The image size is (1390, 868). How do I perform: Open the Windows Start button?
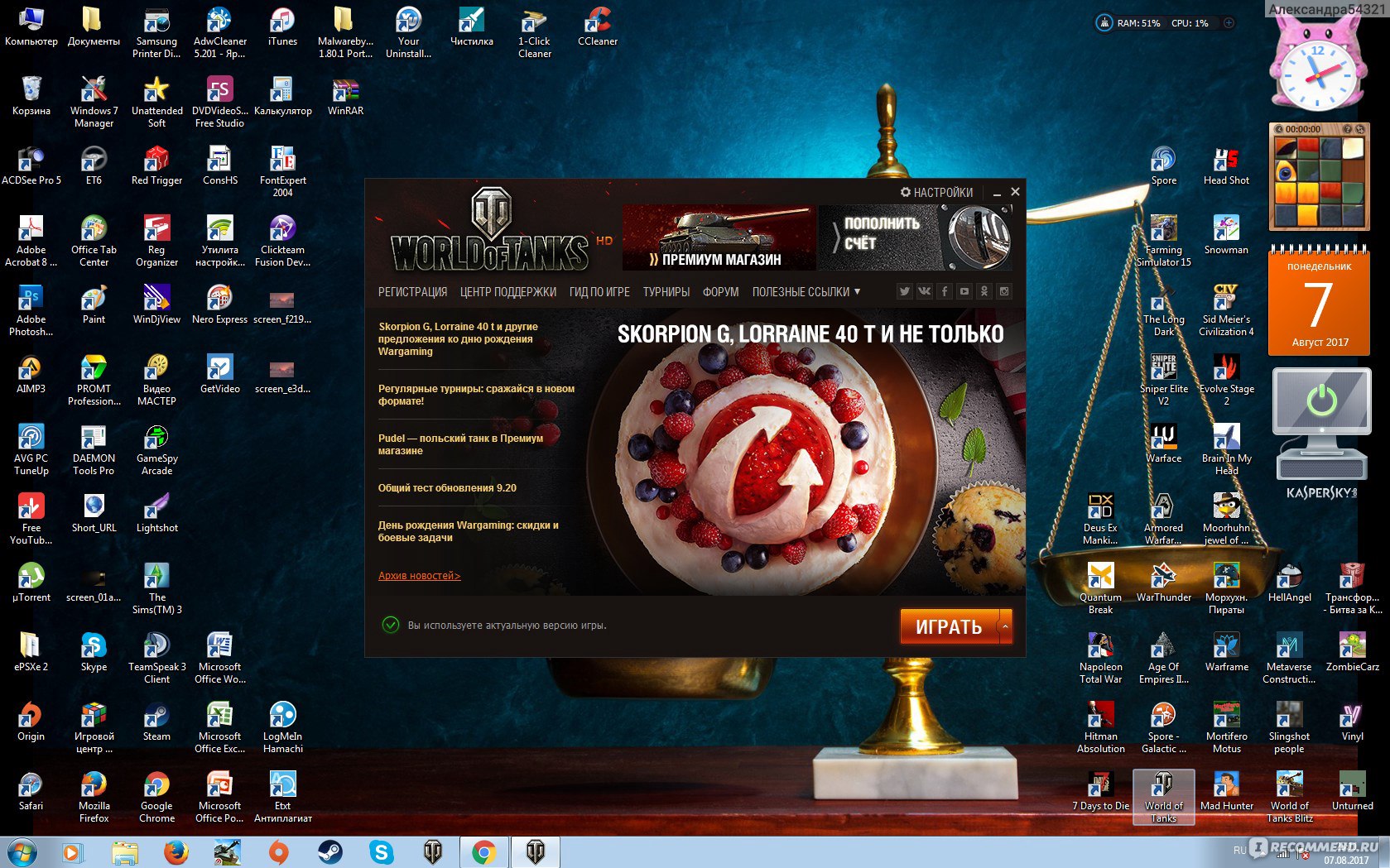click(21, 851)
